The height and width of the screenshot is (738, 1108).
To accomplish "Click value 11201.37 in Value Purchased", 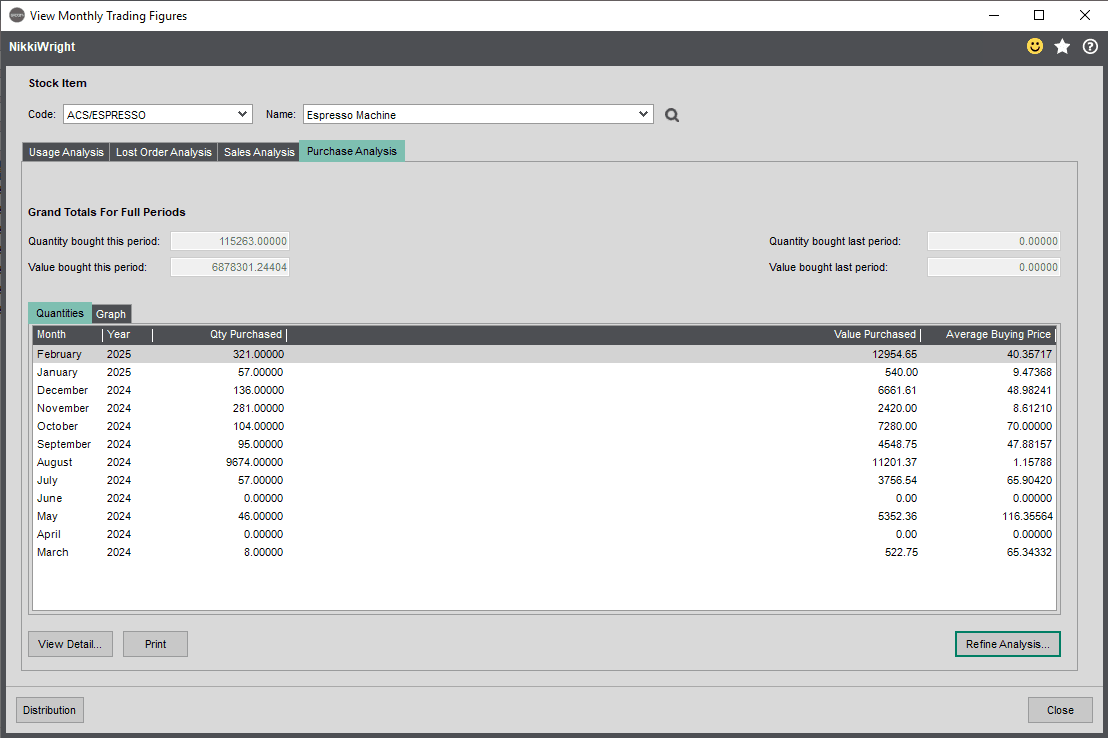I will 895,462.
